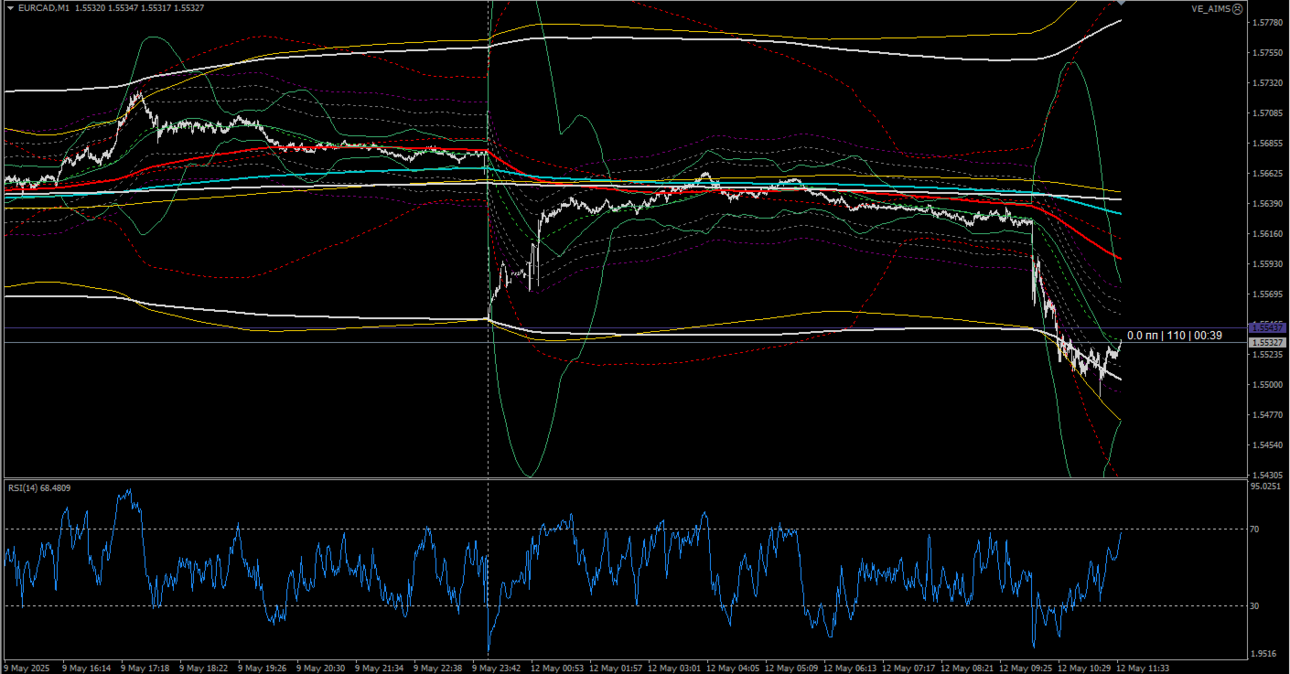Screen dimensions: 1290x674
Task: Click the 12 May 09:25 time label
Action: 1026,667
